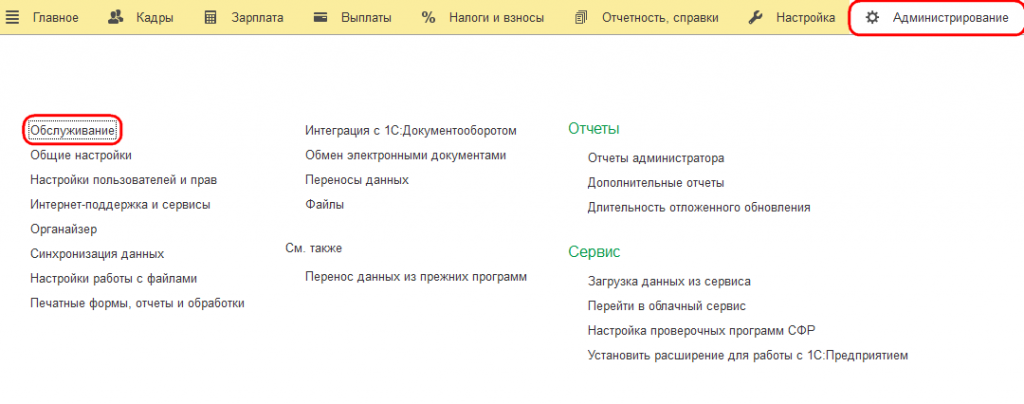Open Печатные формы, отчеты и обработки
The image size is (1024, 404).
(137, 303)
